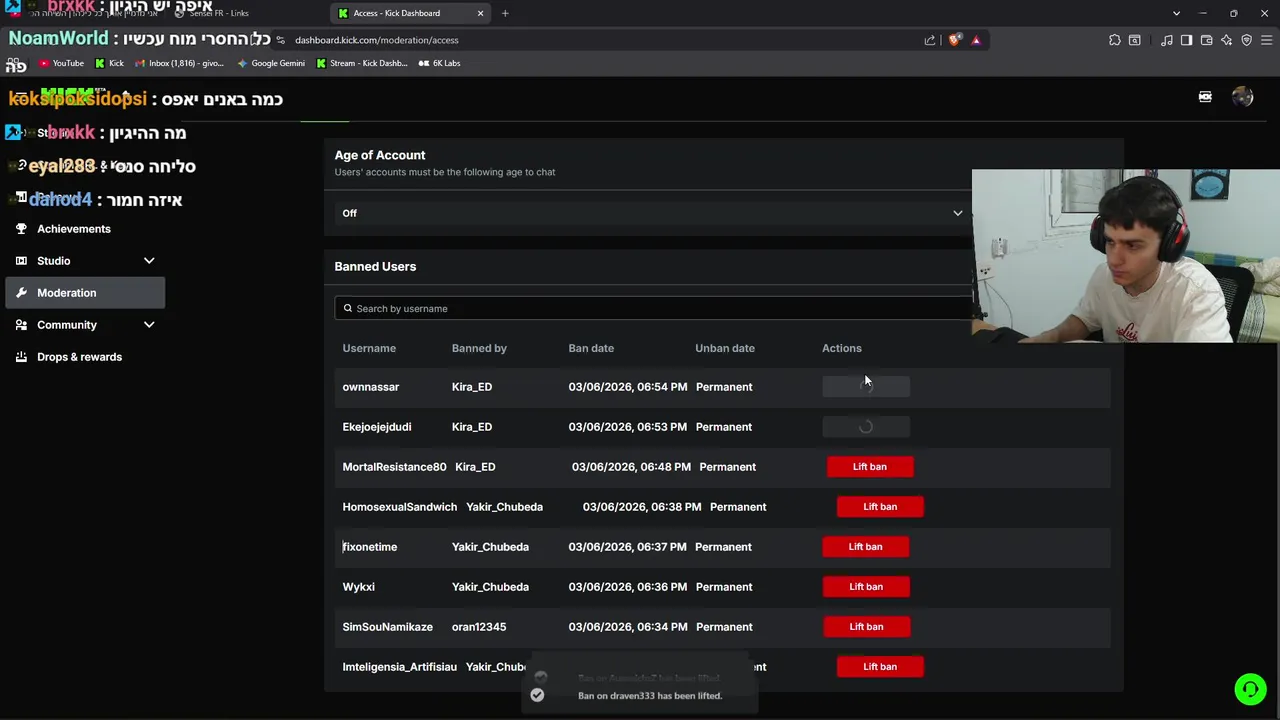Close the Access - Kick Dashboard tab

tap(480, 13)
